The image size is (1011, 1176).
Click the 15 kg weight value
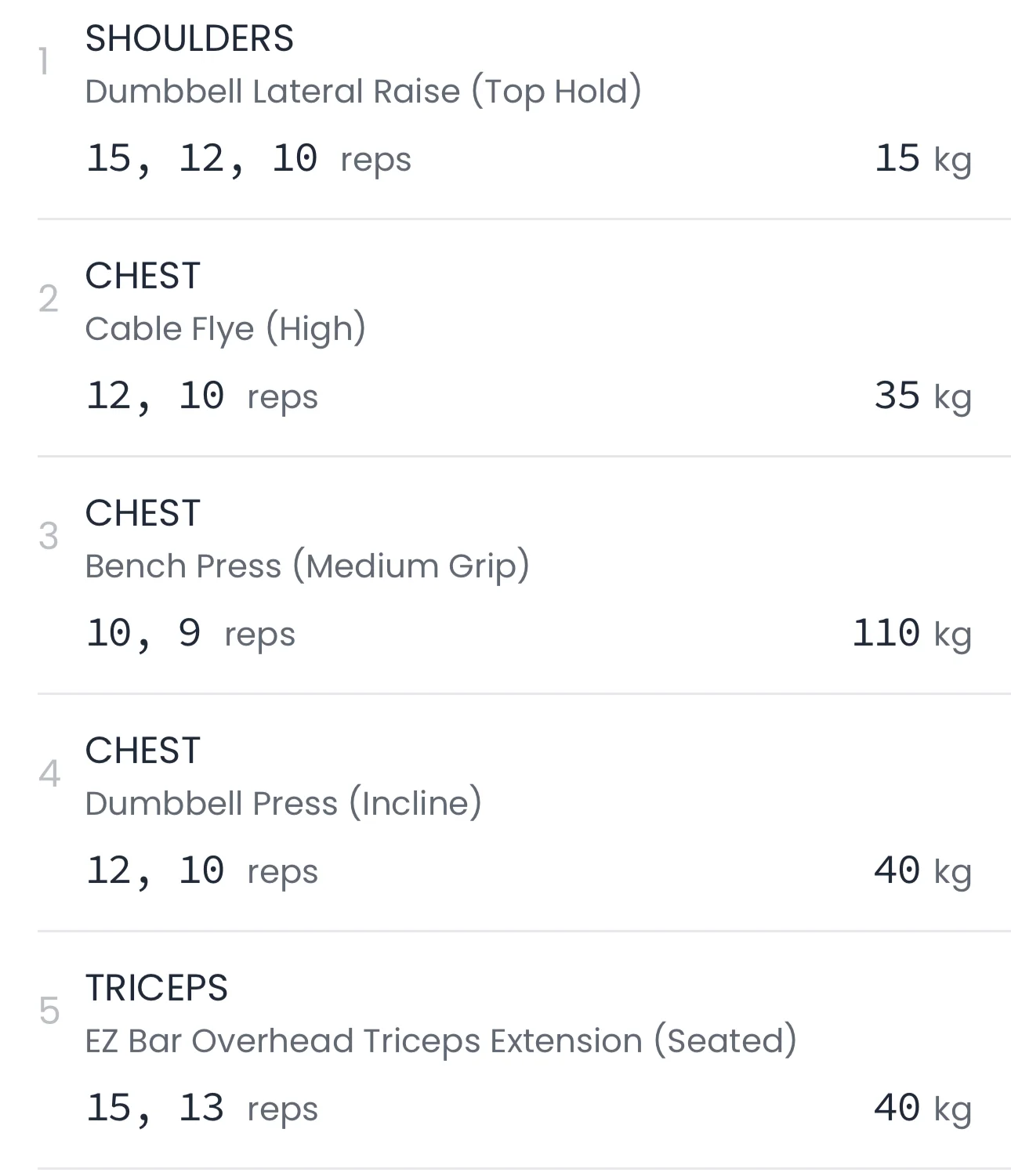[922, 159]
